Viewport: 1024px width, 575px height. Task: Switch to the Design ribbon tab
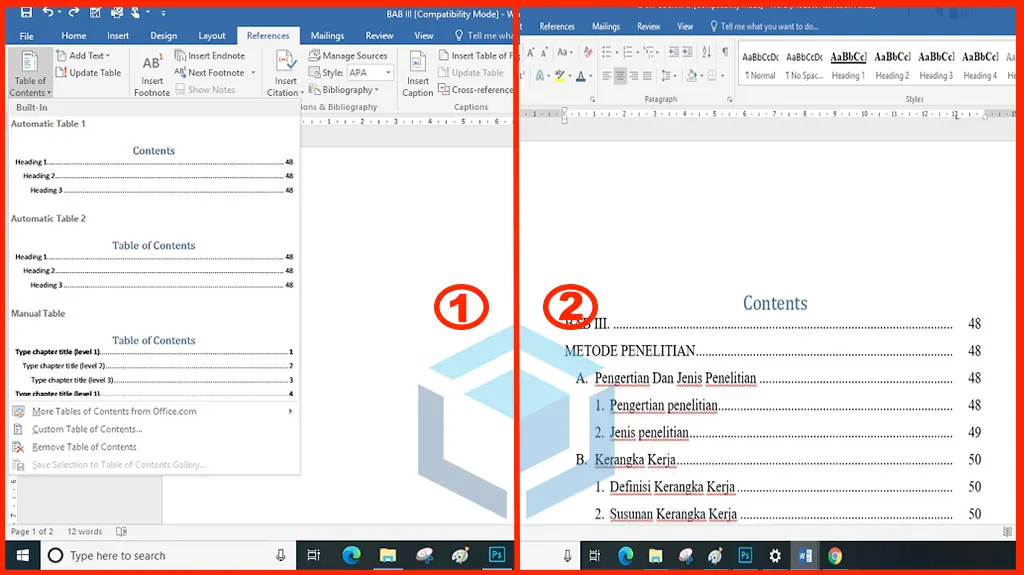pyautogui.click(x=163, y=36)
